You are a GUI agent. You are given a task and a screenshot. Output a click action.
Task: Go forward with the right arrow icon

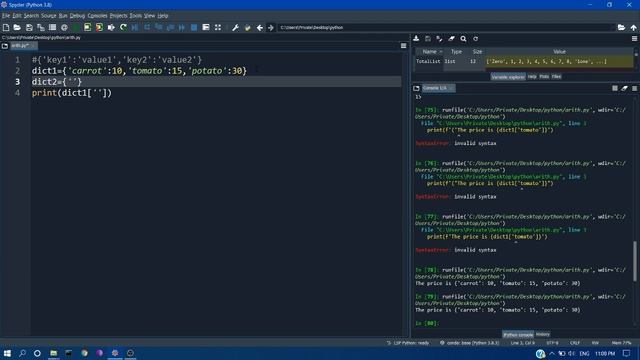[271, 28]
